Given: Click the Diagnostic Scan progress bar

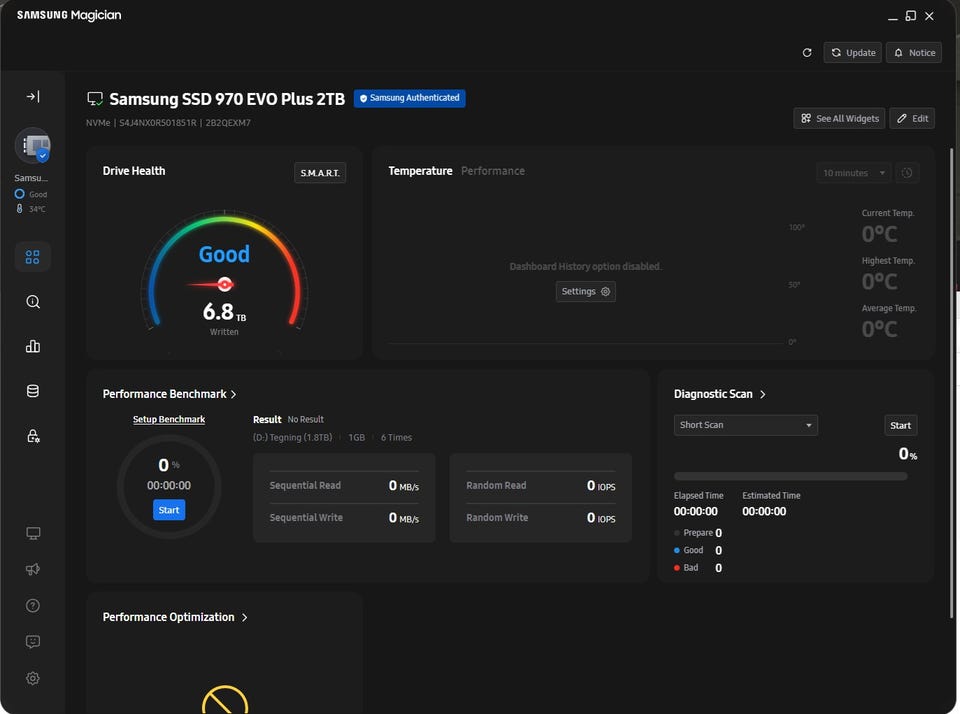Looking at the screenshot, I should point(790,476).
